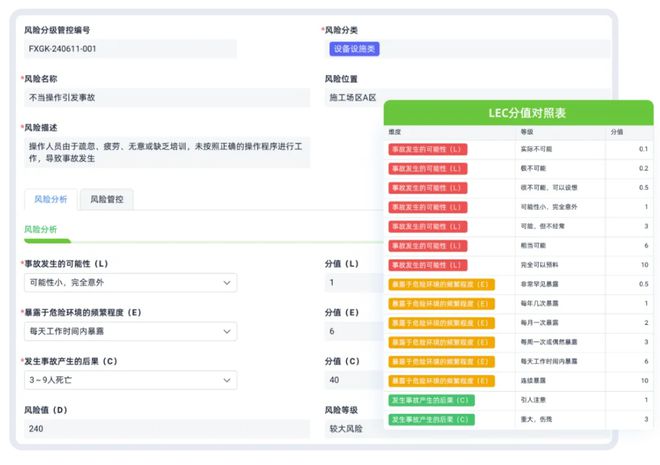This screenshot has width=660, height=465.
Task: Click the red L tag in 相当可能 row
Action: click(428, 246)
